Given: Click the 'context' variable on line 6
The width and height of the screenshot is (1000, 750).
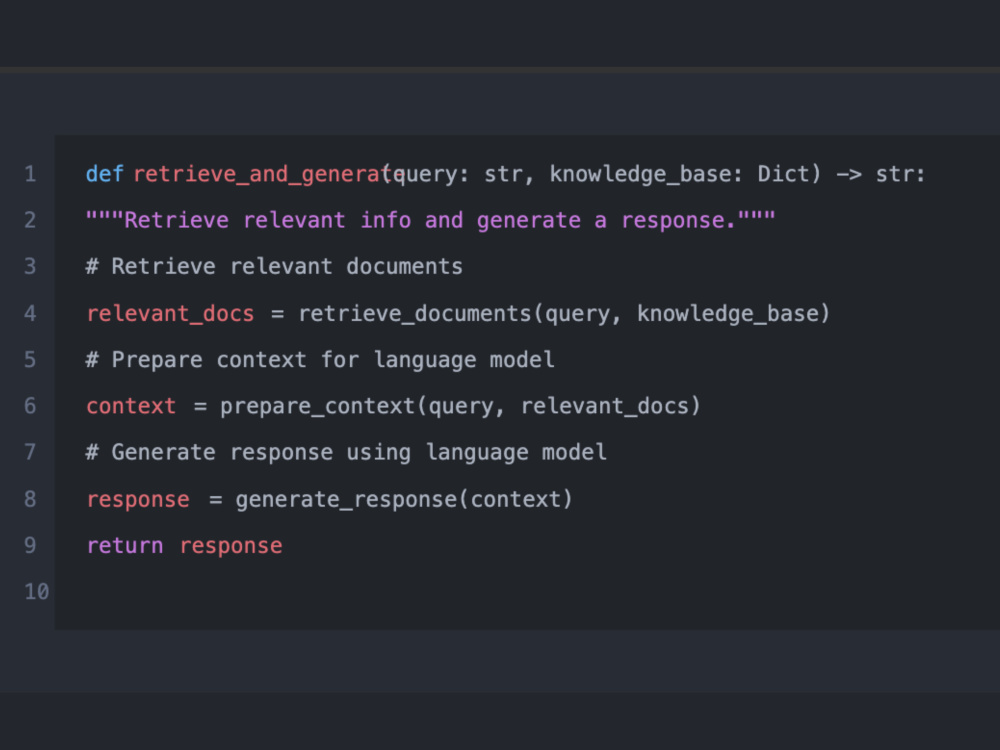Looking at the screenshot, I should click(x=131, y=406).
